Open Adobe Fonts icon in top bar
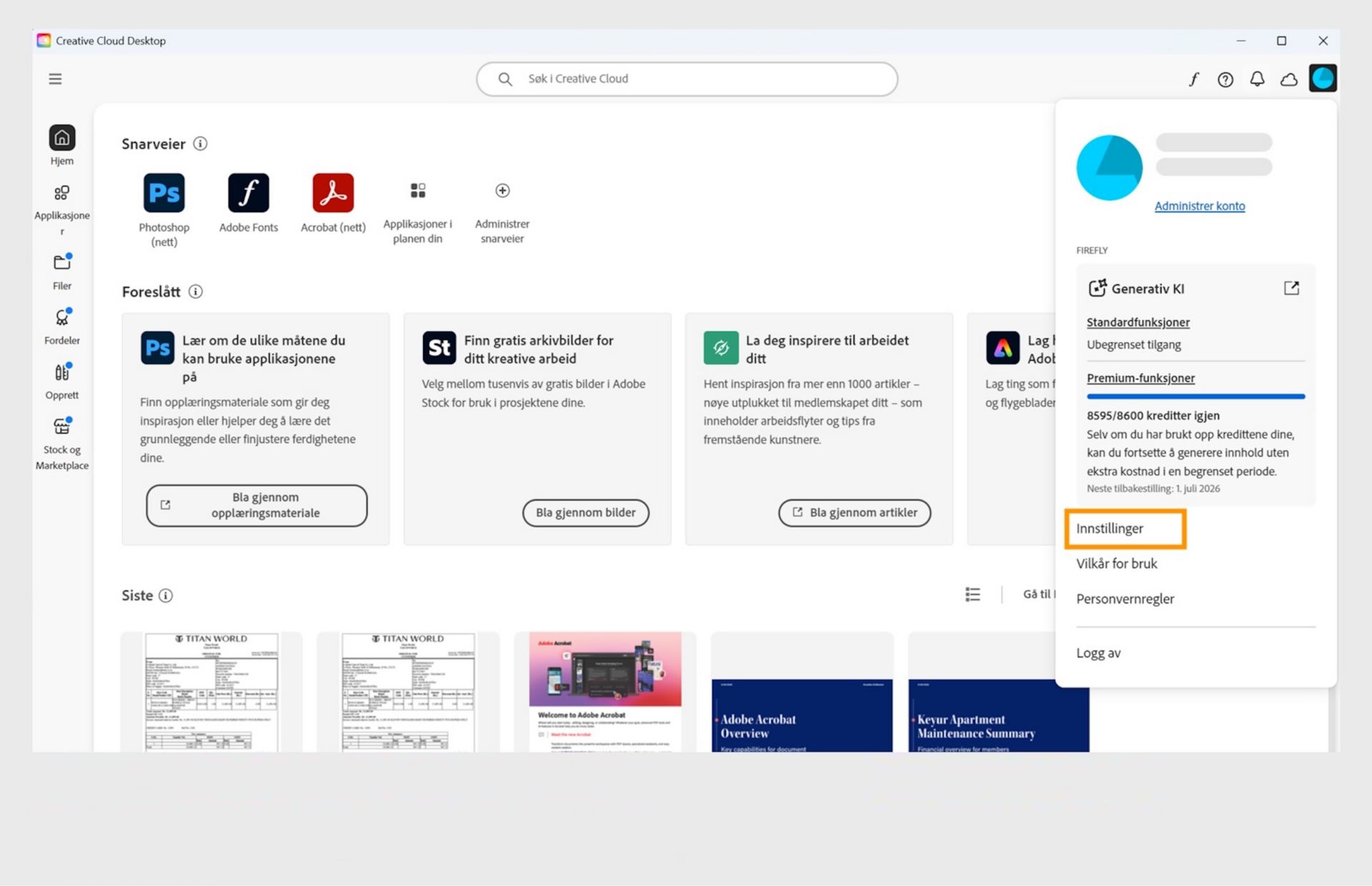Image resolution: width=1372 pixels, height=886 pixels. pos(1193,79)
